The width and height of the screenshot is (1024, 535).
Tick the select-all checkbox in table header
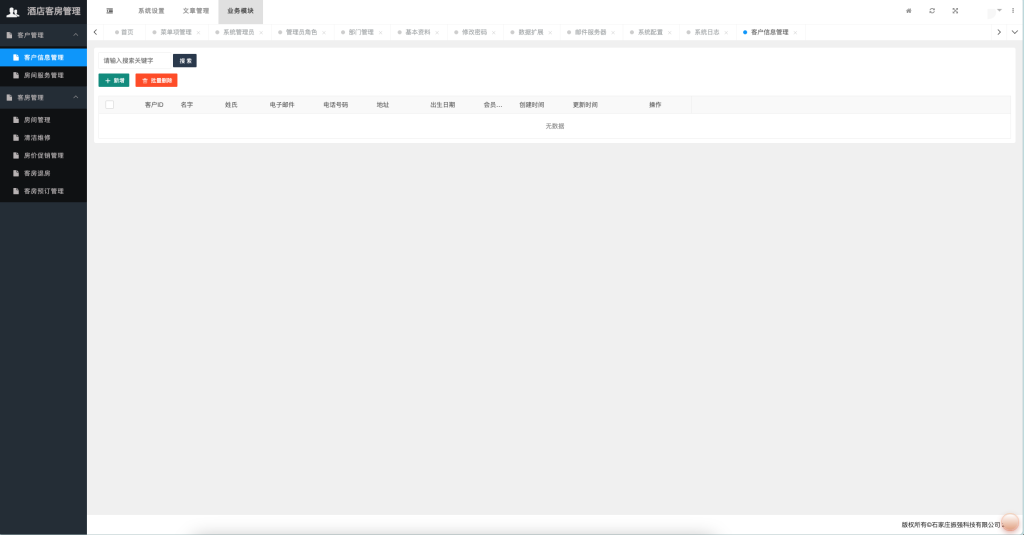pyautogui.click(x=110, y=104)
